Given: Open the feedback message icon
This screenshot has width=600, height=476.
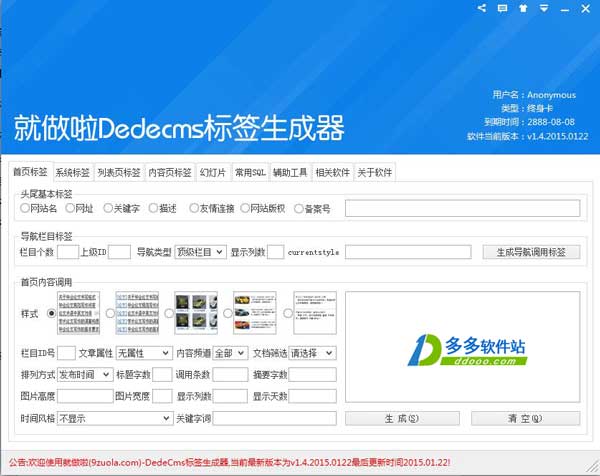Looking at the screenshot, I should pos(502,8).
